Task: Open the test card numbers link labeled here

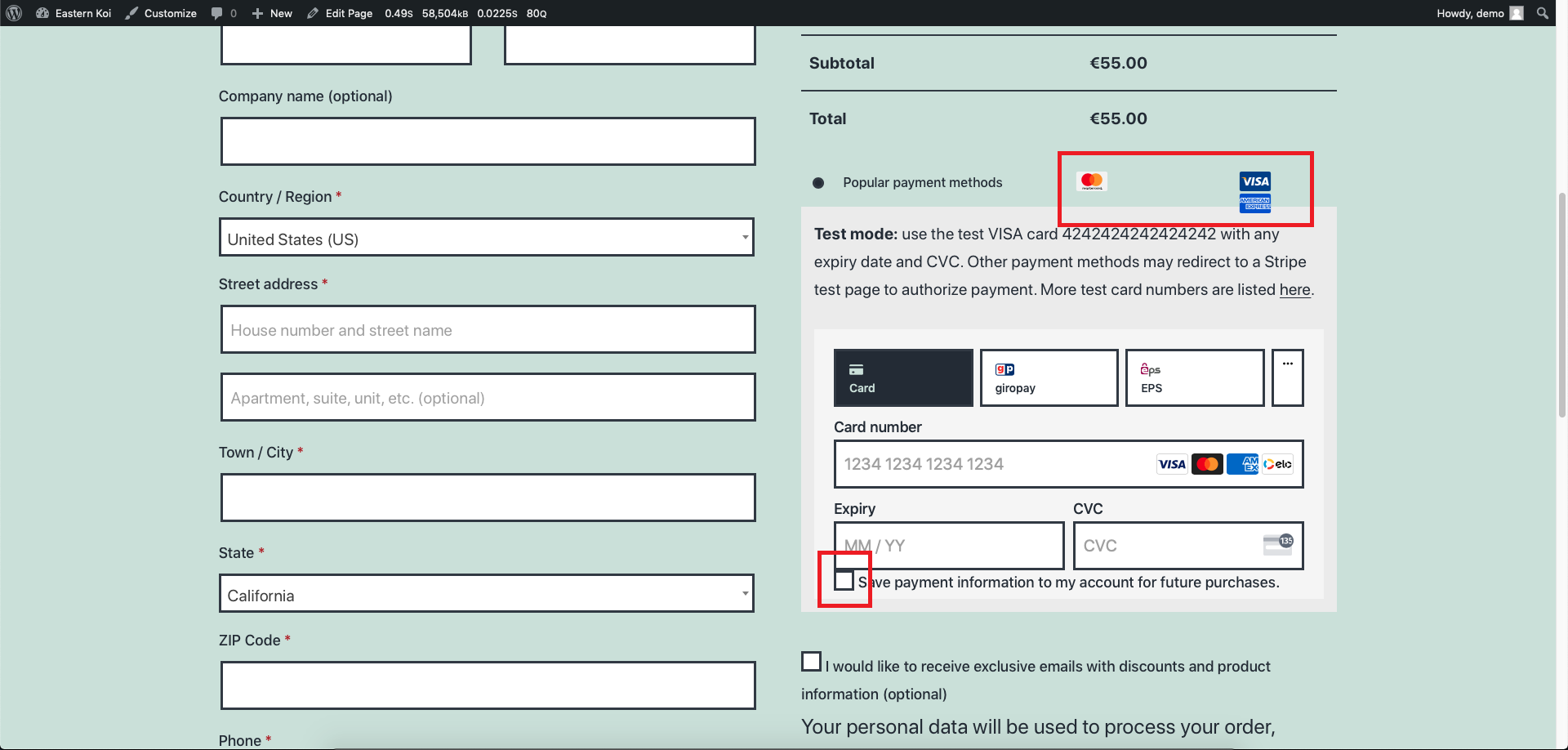Action: click(1294, 289)
